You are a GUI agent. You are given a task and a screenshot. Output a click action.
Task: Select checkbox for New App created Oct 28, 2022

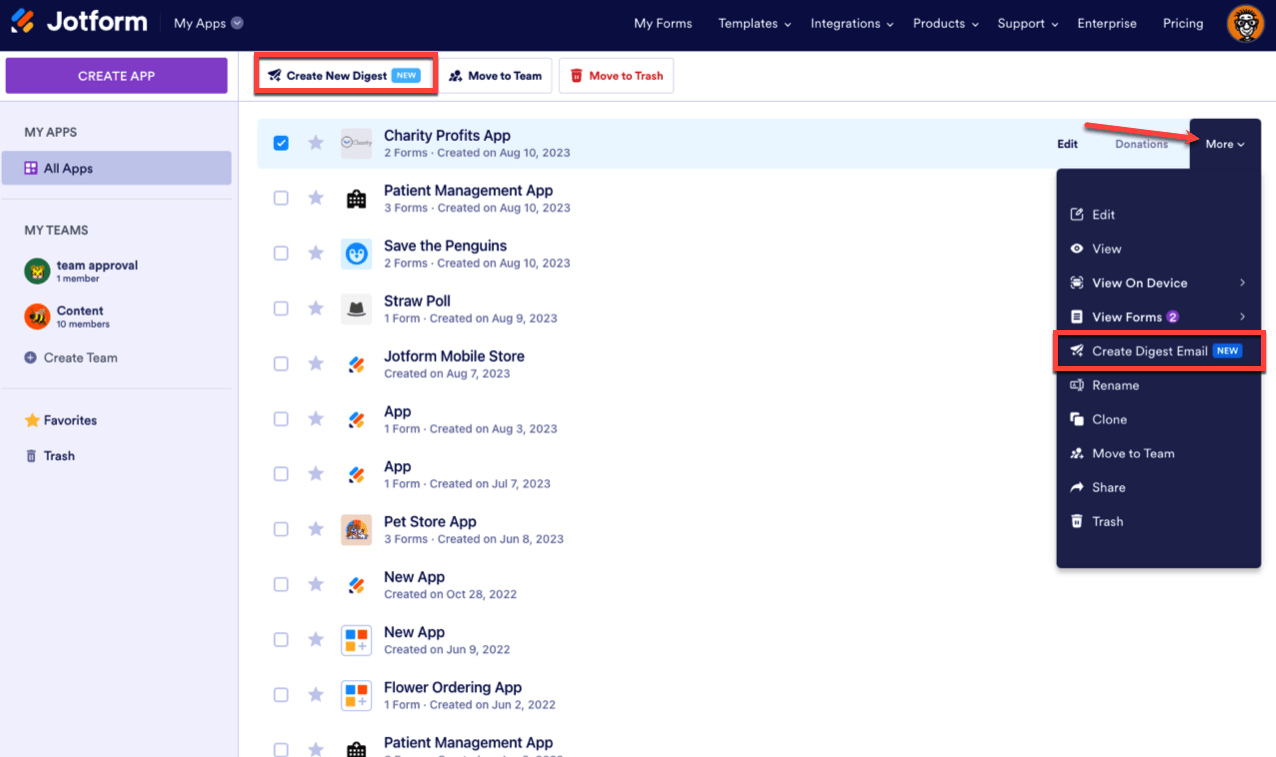281,584
